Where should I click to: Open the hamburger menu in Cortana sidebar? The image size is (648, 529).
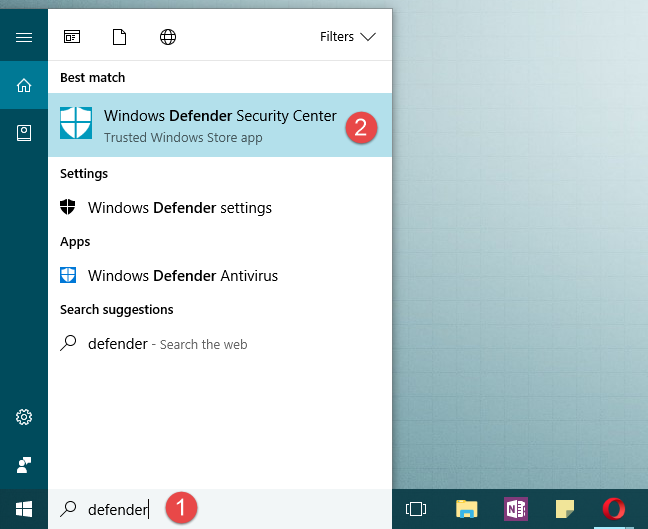[x=24, y=38]
